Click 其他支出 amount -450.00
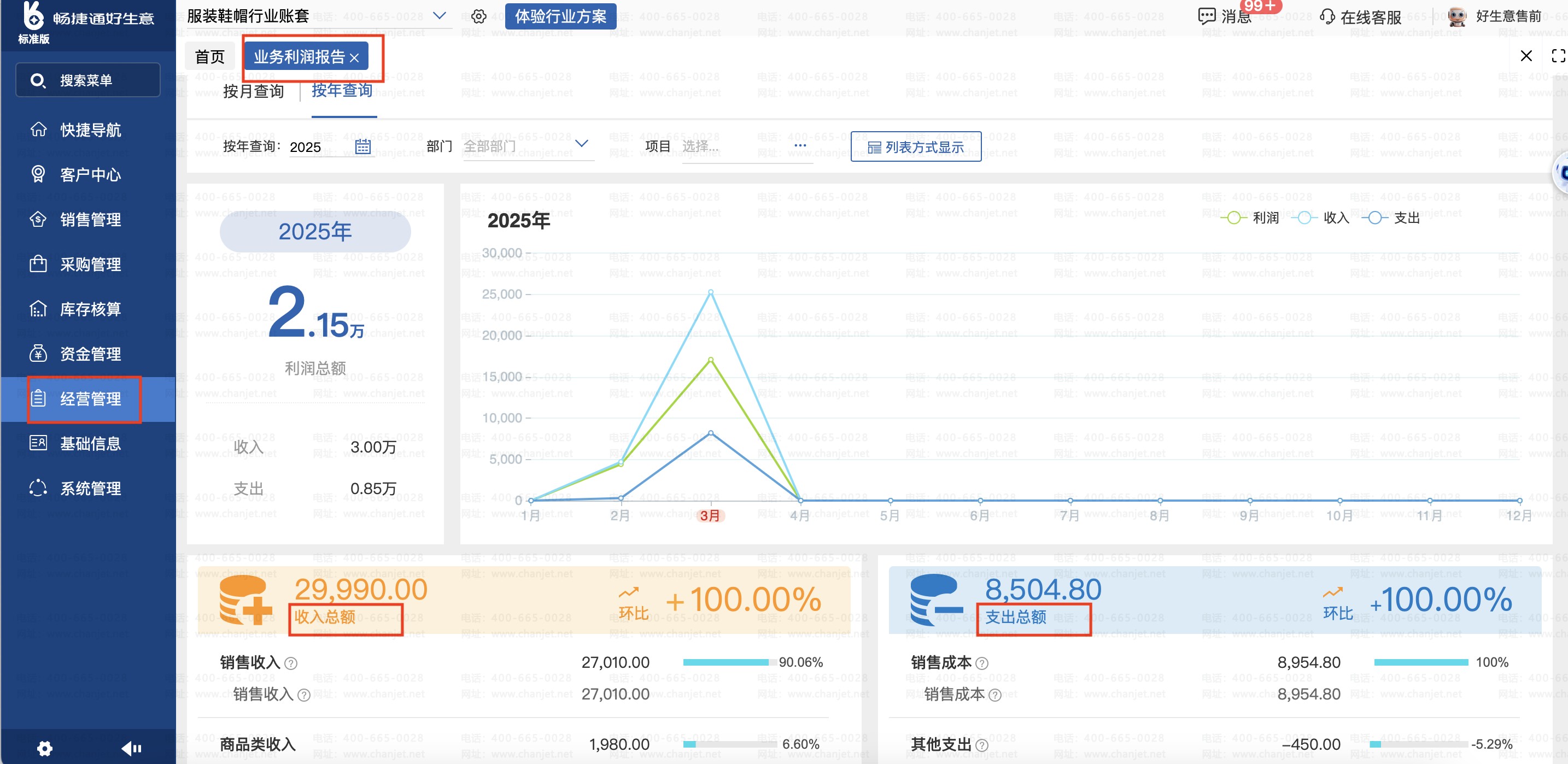This screenshot has width=1568, height=764. [x=1310, y=744]
